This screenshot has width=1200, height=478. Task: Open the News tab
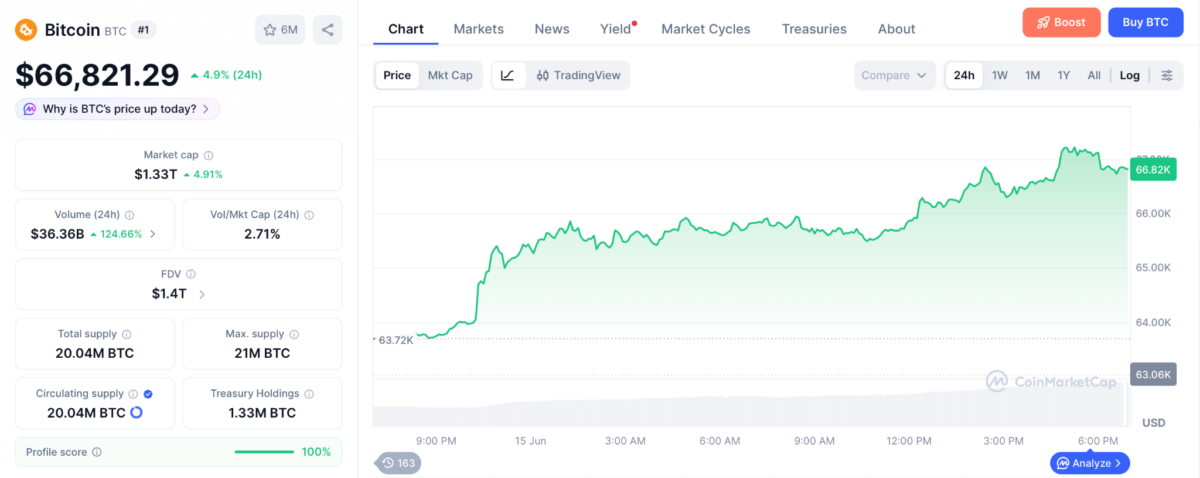coord(552,29)
